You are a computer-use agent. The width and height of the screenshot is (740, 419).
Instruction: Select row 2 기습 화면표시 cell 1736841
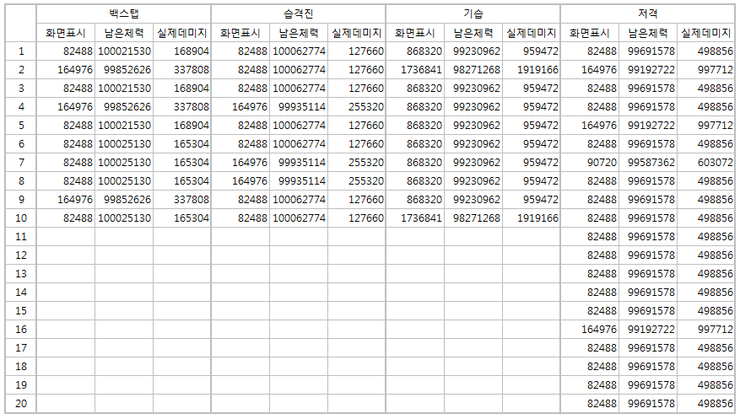[x=415, y=69]
